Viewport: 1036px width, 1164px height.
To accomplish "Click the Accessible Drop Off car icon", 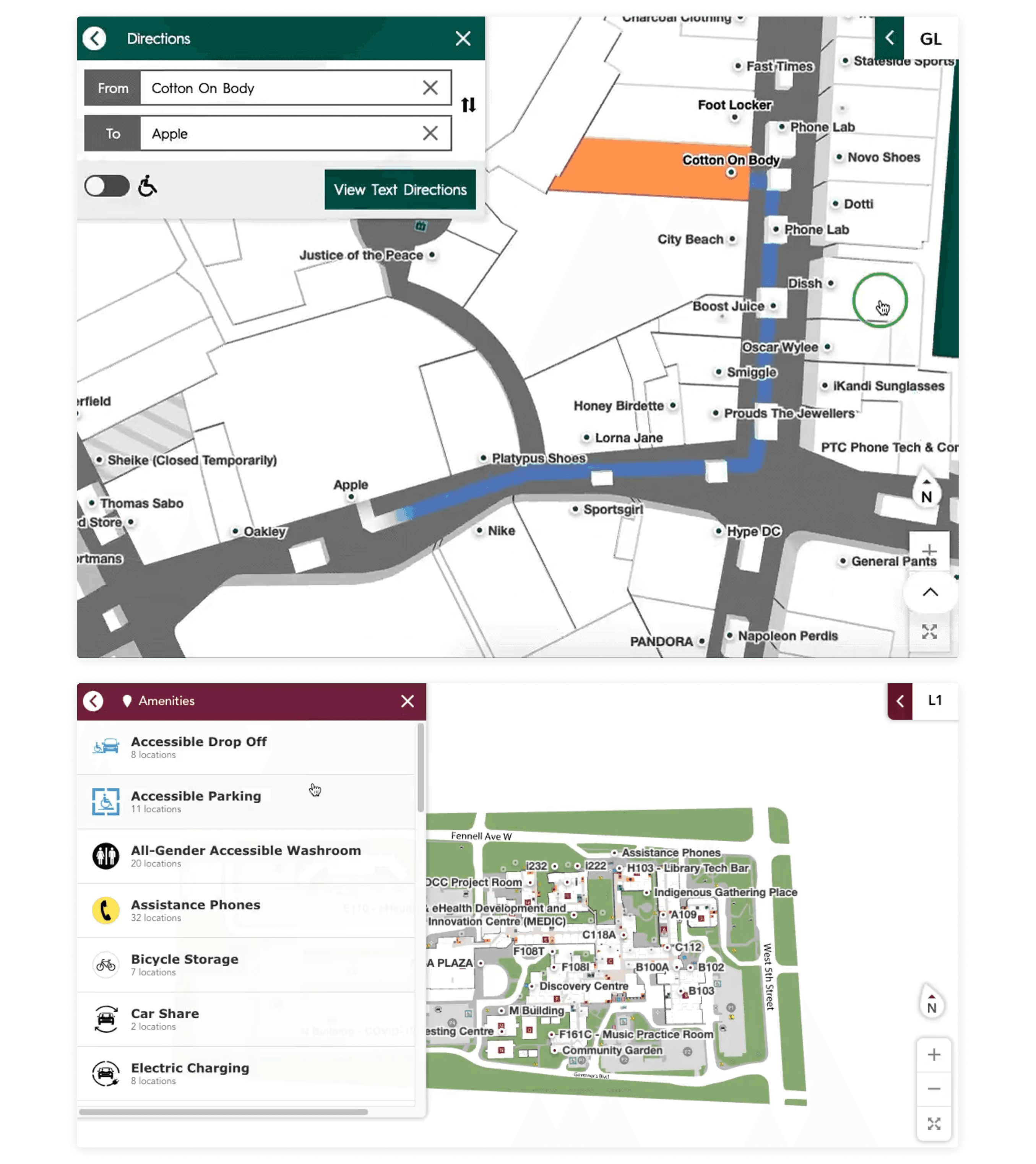I will 106,746.
